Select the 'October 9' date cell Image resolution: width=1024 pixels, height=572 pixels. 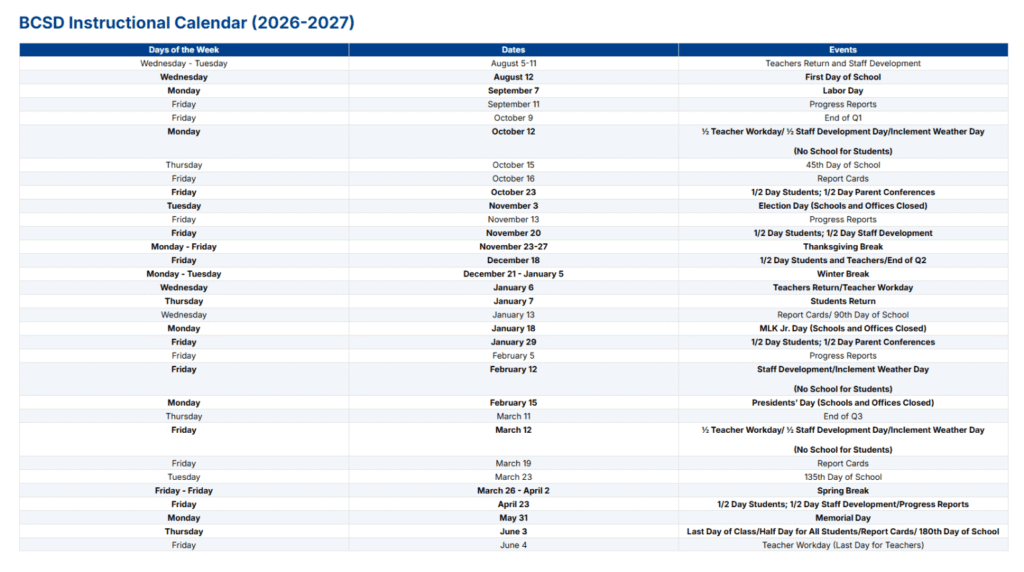pyautogui.click(x=513, y=118)
